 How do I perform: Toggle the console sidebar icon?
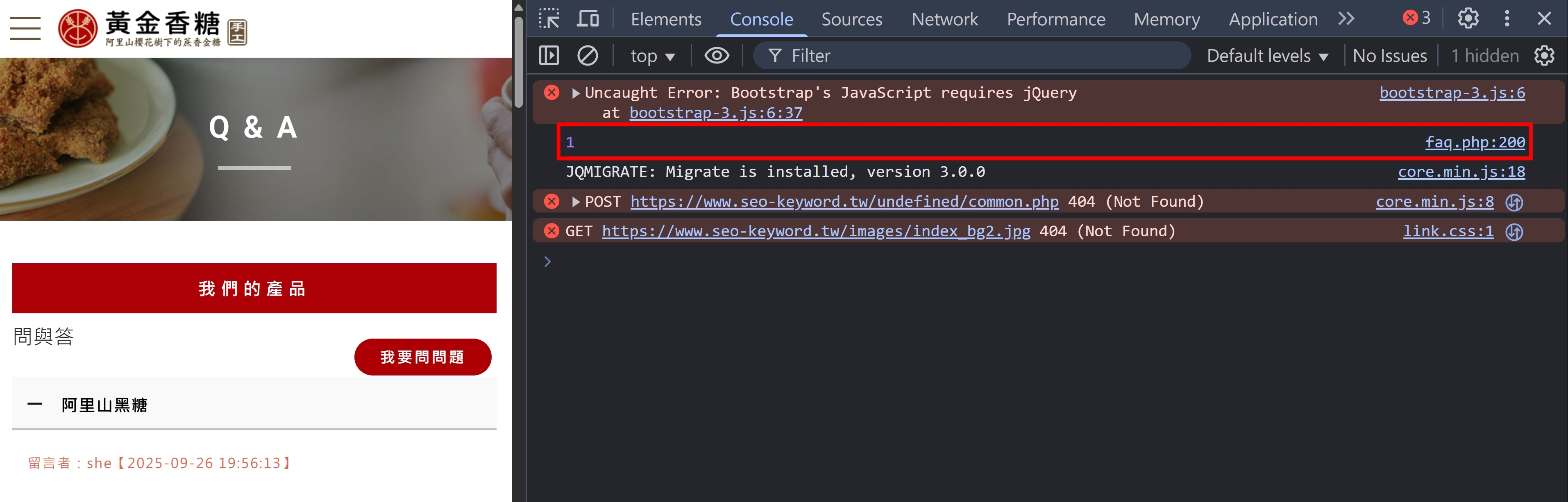pyautogui.click(x=549, y=56)
